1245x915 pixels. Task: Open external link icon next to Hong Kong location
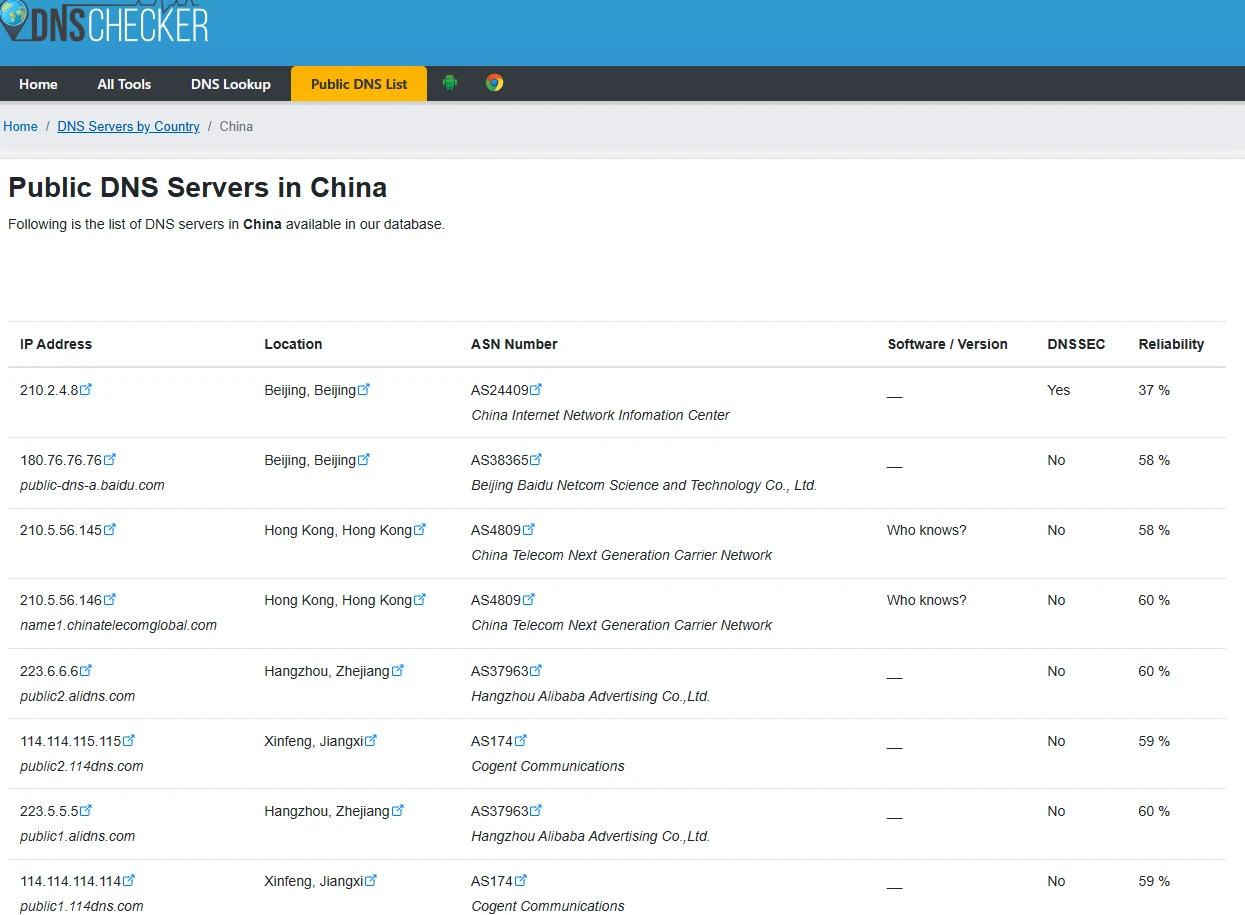420,529
